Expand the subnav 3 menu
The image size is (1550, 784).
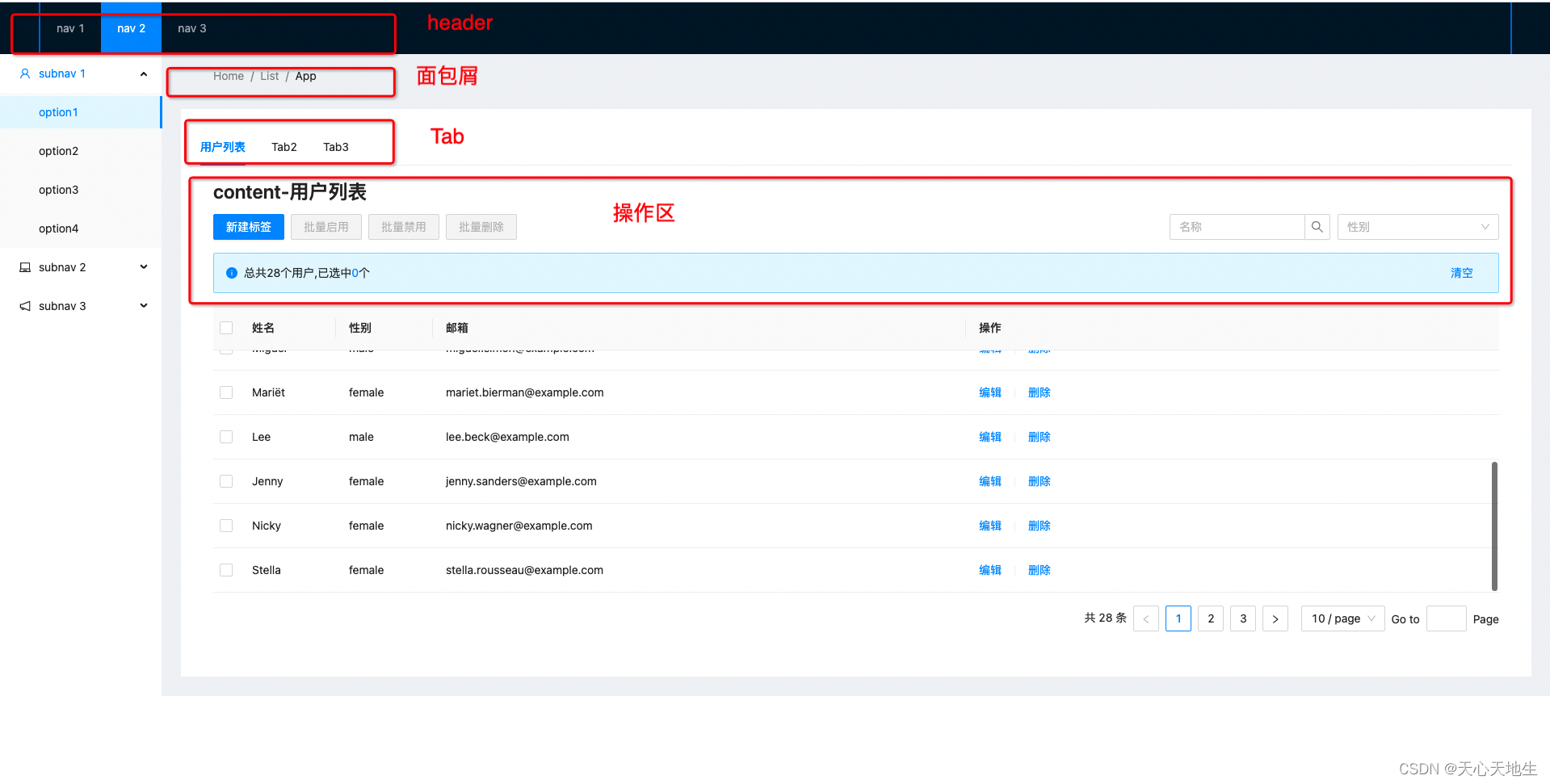(x=144, y=306)
